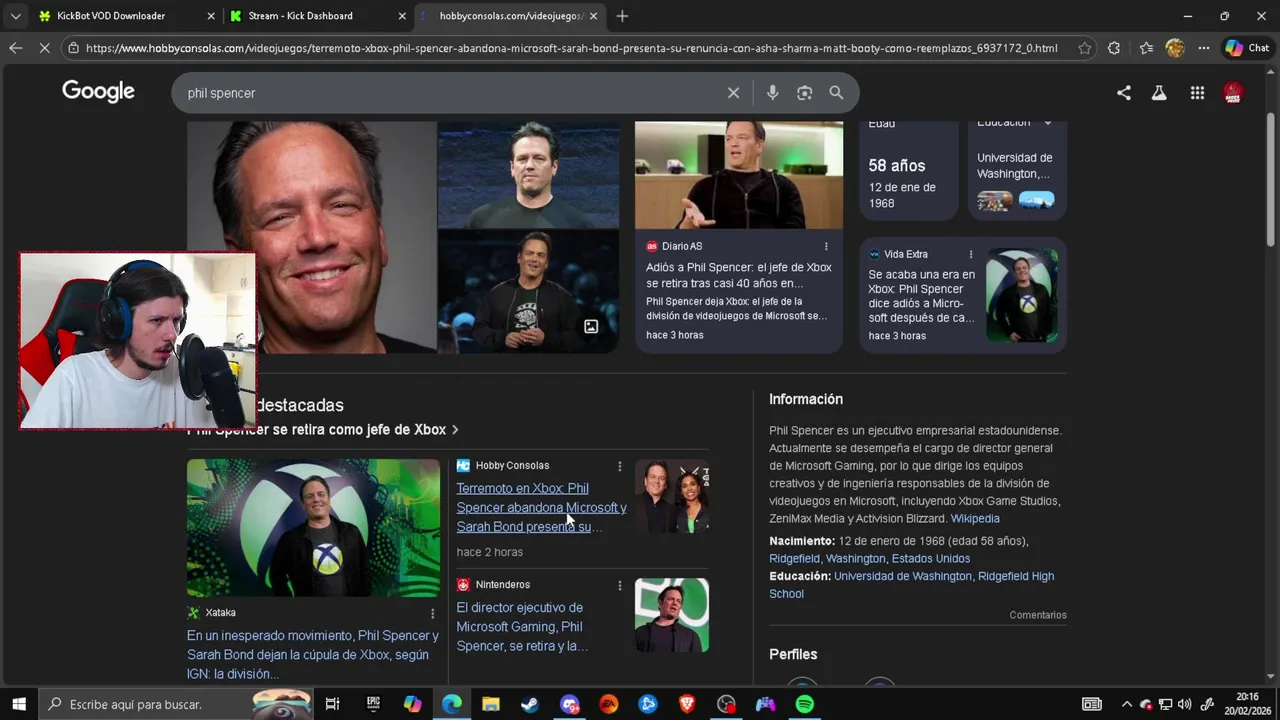Open the volume control in system tray
The height and width of the screenshot is (720, 1280).
click(x=1185, y=704)
